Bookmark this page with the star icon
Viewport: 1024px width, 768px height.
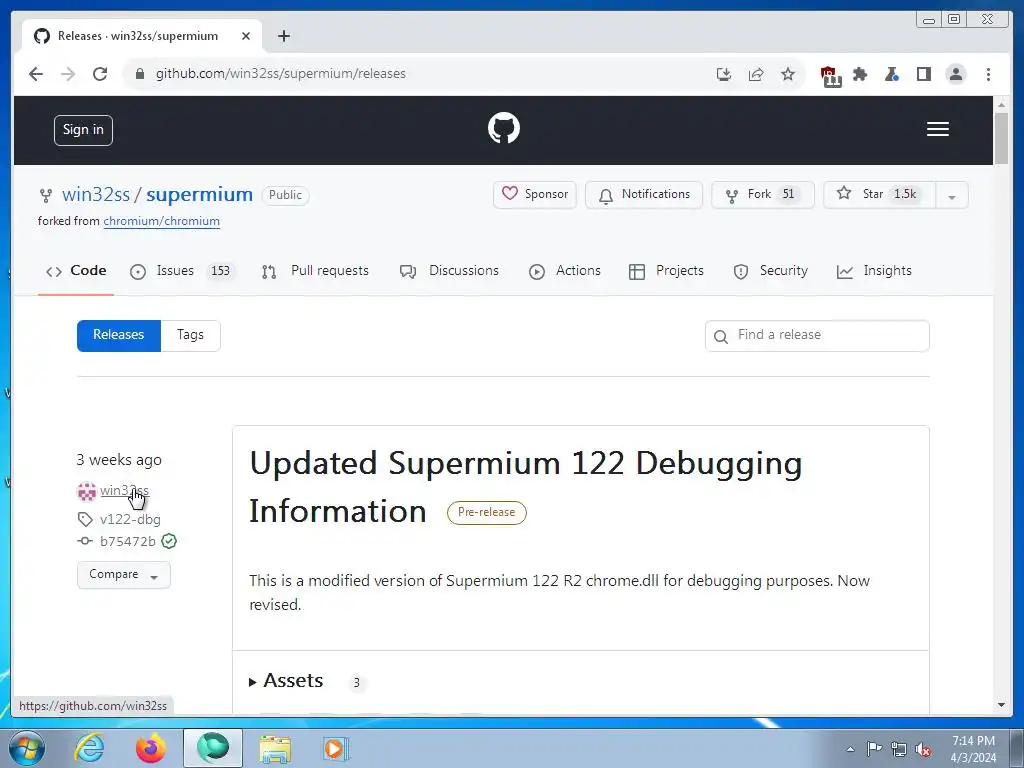click(788, 74)
